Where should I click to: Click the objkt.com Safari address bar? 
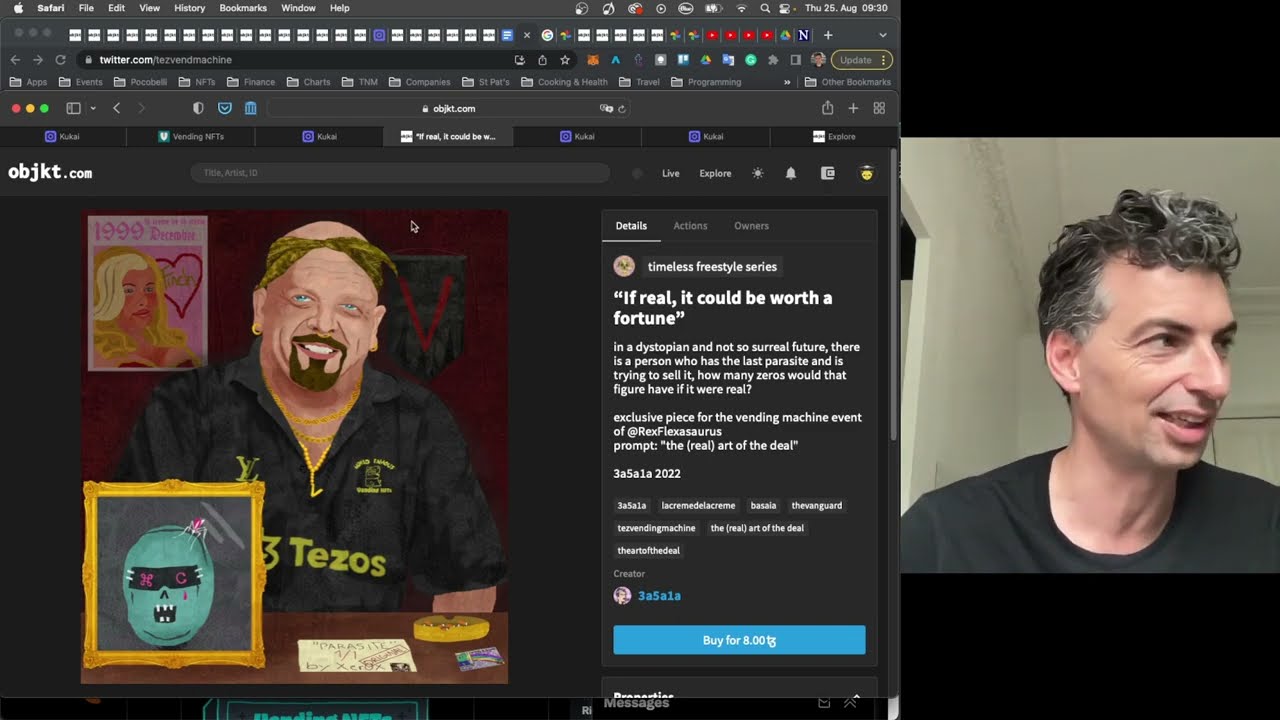pos(448,108)
